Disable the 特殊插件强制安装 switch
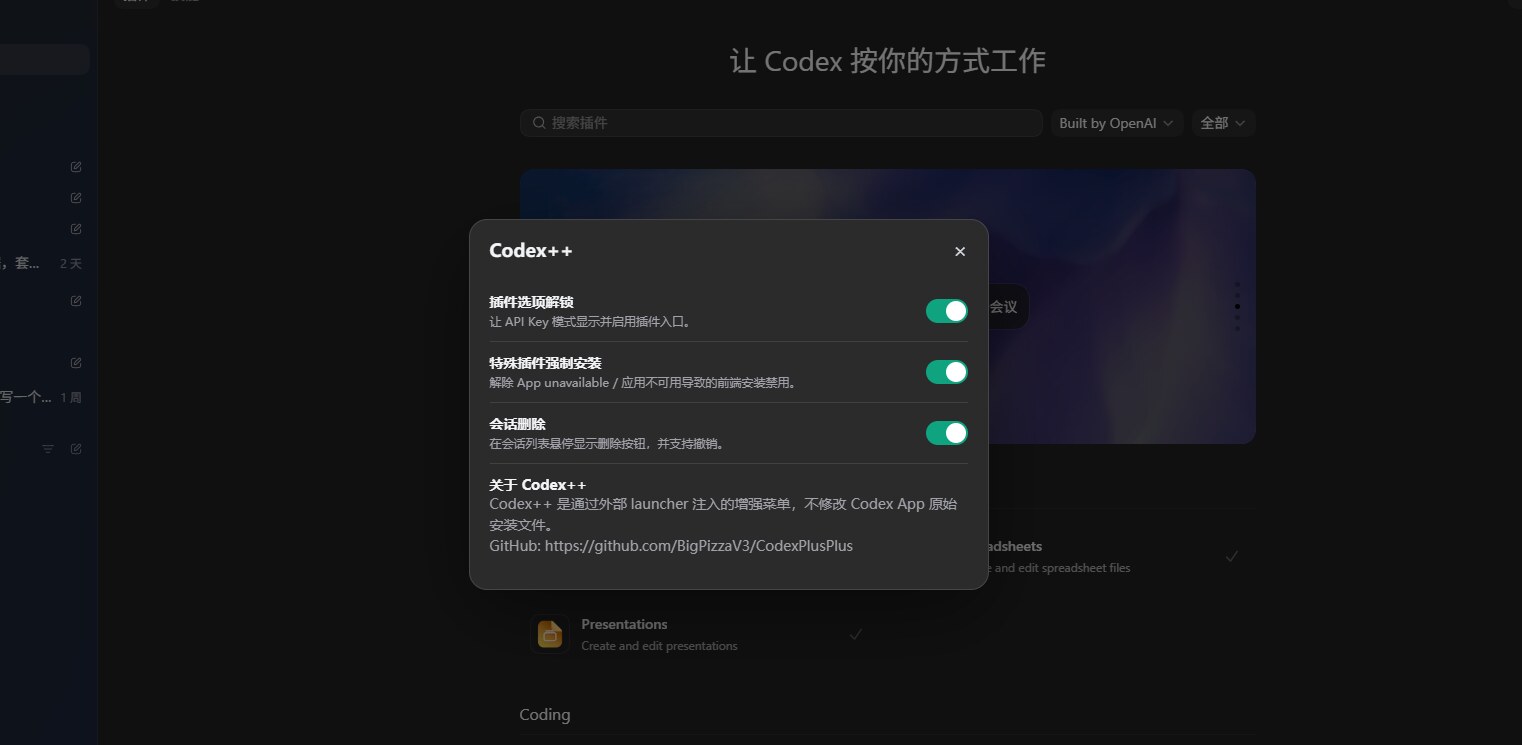1522x745 pixels. point(947,372)
